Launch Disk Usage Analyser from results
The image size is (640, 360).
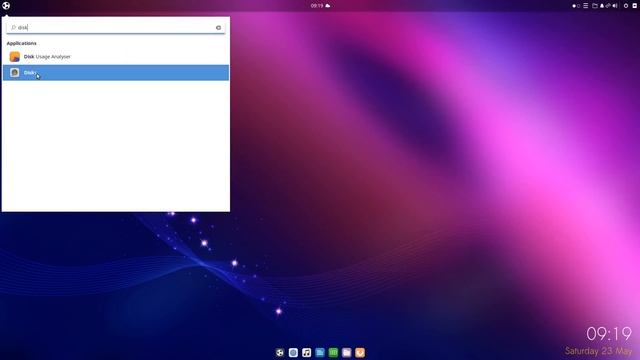[116, 57]
